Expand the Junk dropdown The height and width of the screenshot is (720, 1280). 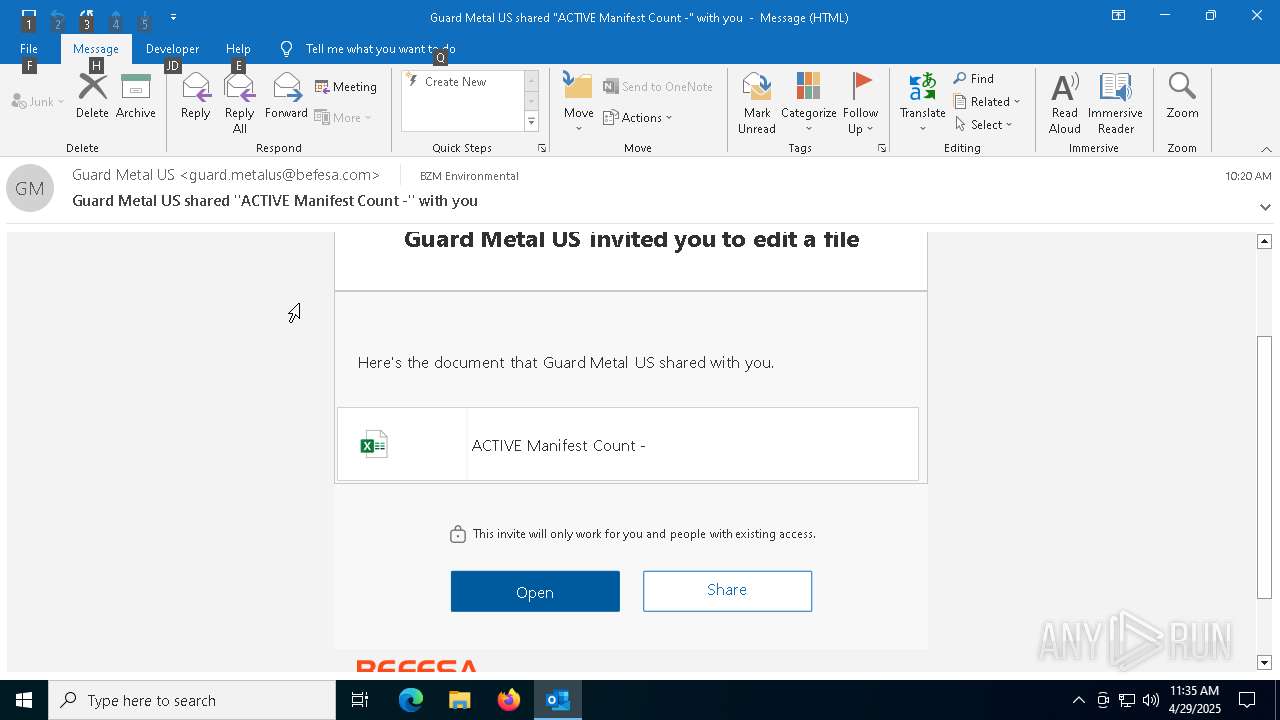pos(38,101)
